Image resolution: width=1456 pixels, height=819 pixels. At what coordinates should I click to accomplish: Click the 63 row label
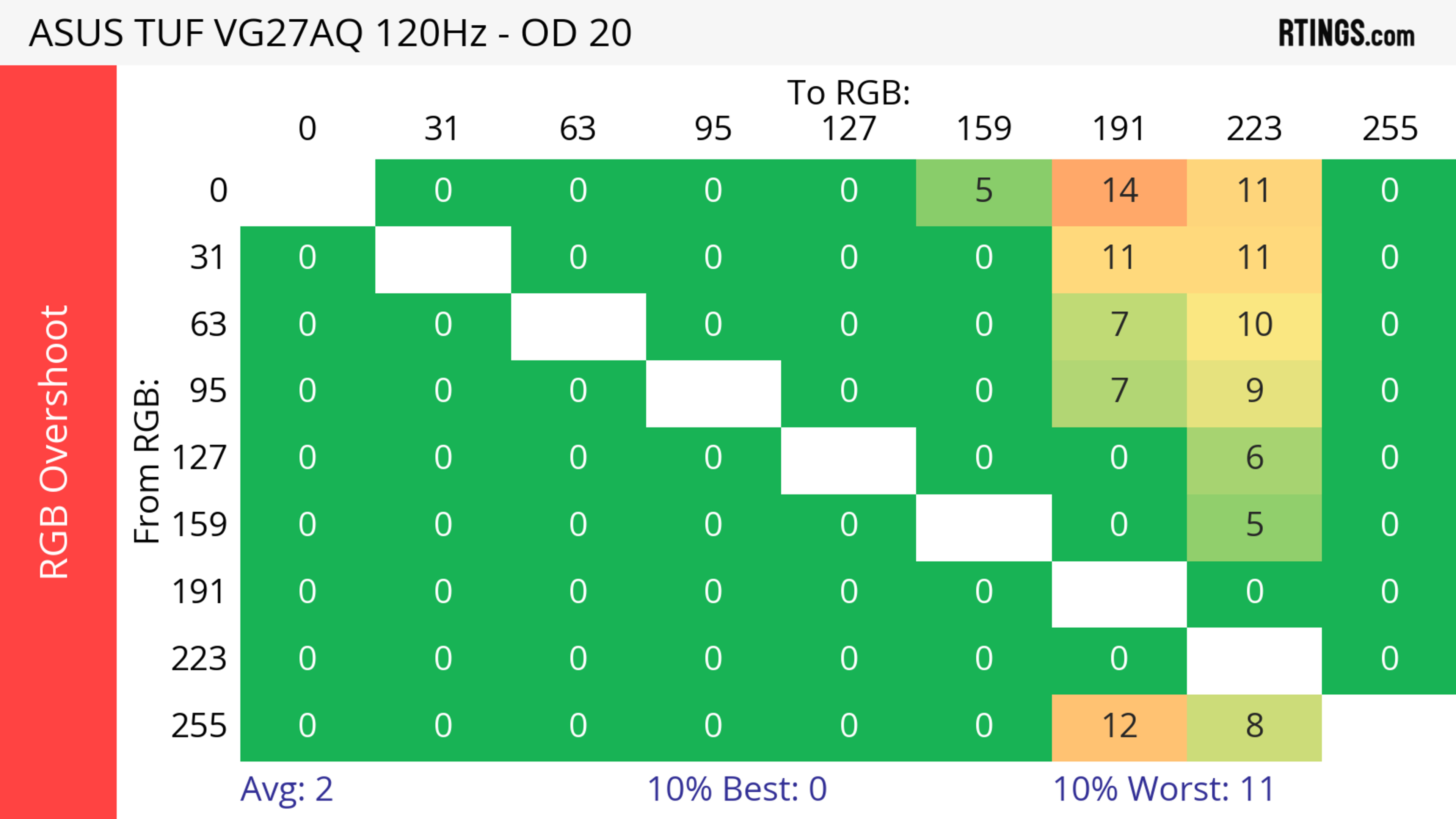pyautogui.click(x=209, y=325)
